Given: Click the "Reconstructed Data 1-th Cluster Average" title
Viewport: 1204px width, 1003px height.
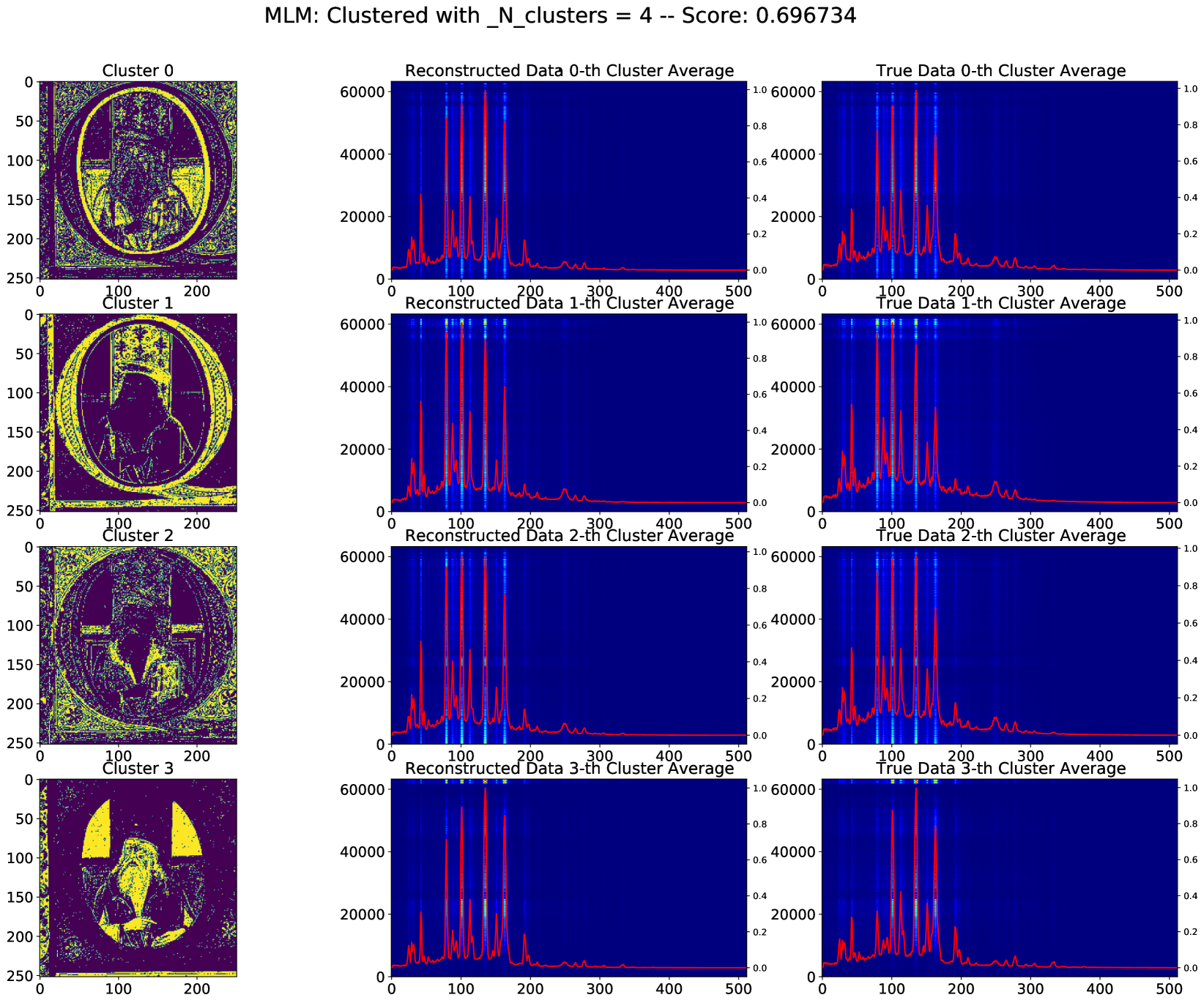Looking at the screenshot, I should point(569,303).
